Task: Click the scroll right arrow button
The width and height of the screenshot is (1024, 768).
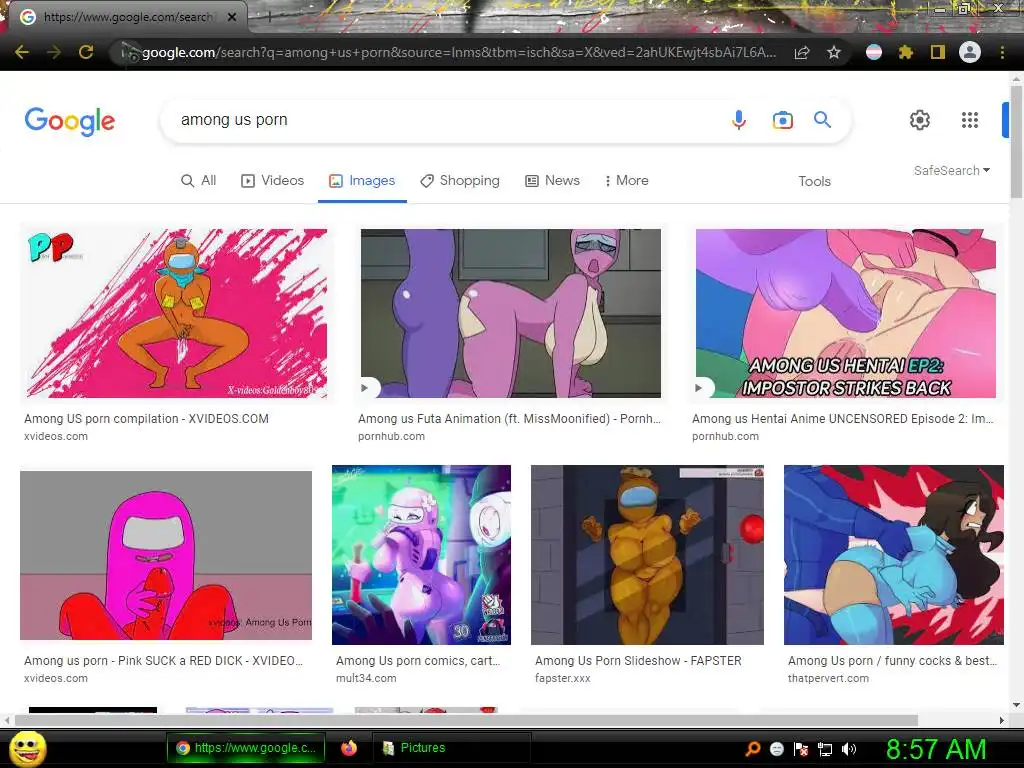Action: 1002,720
